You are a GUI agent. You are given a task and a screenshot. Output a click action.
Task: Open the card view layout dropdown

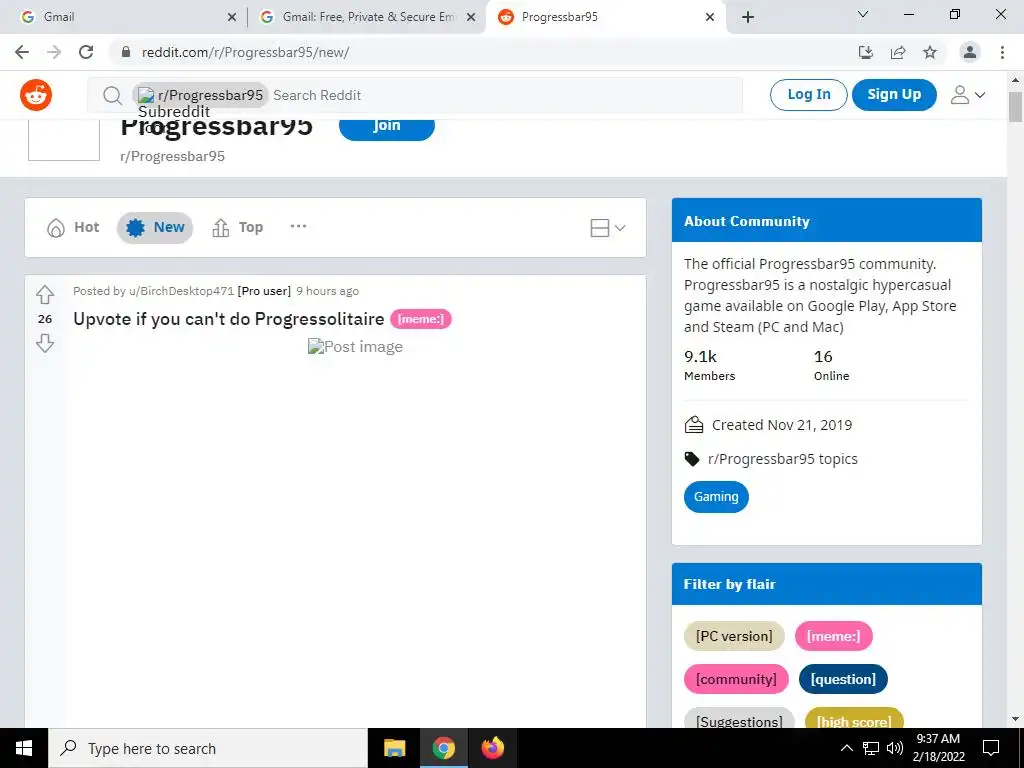click(607, 228)
